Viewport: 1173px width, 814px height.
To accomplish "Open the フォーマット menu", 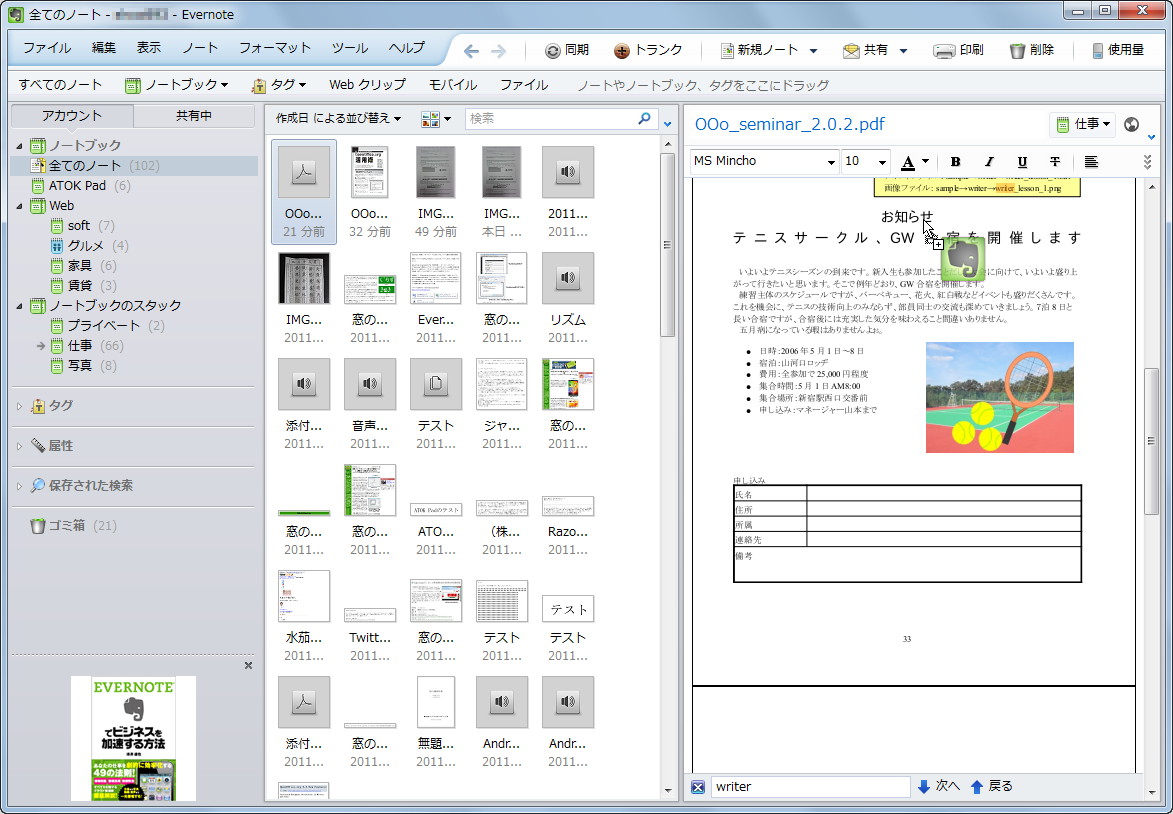I will pos(275,48).
